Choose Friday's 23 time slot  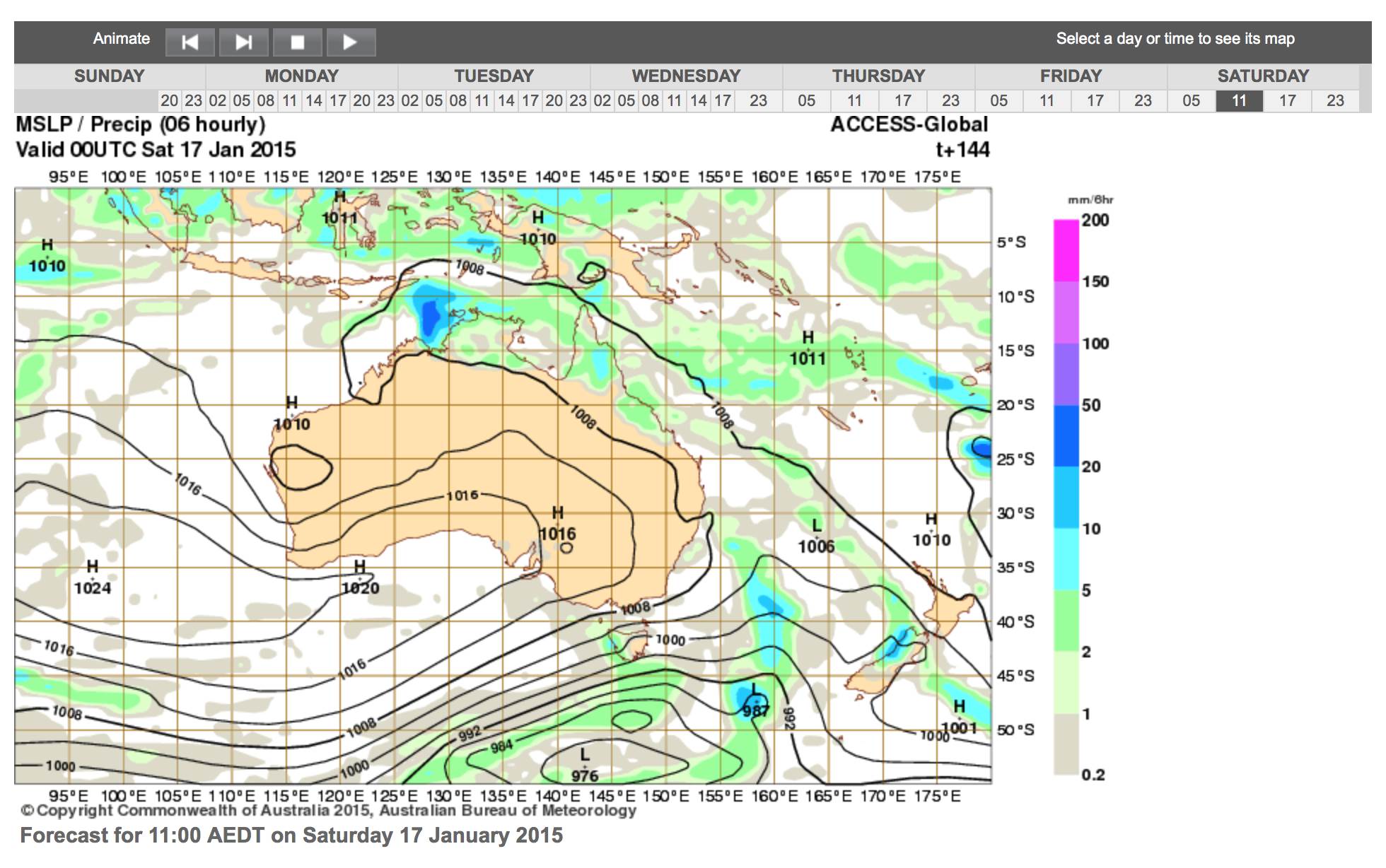click(x=1143, y=100)
